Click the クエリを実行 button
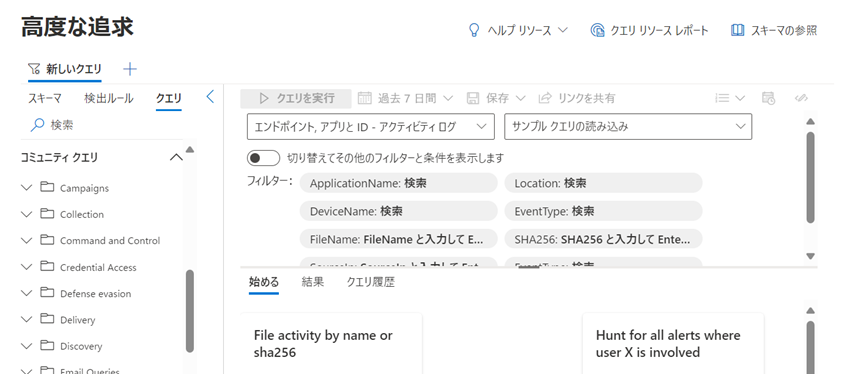Viewport: 850px width, 374px height. pyautogui.click(x=297, y=99)
